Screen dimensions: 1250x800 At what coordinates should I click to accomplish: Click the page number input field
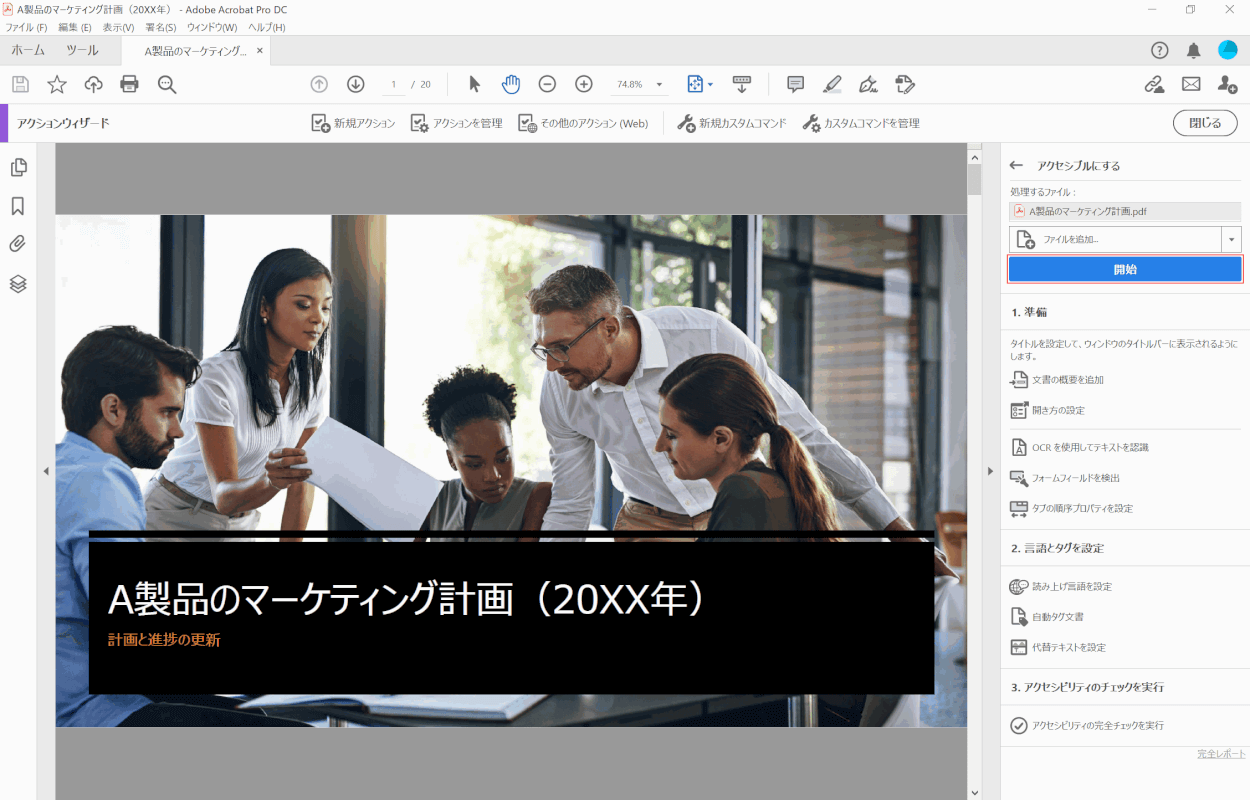pos(395,85)
